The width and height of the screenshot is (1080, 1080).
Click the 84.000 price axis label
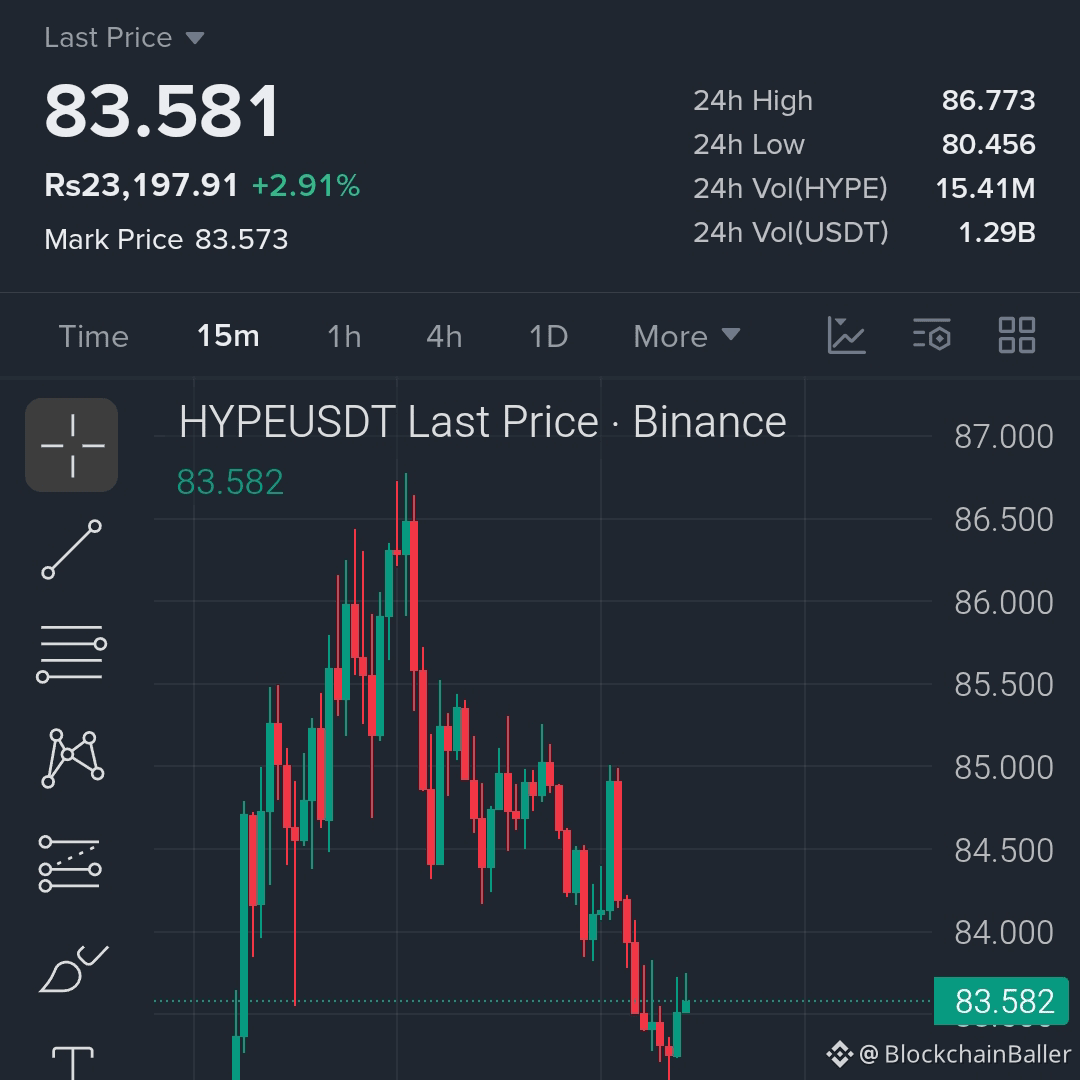[1004, 933]
